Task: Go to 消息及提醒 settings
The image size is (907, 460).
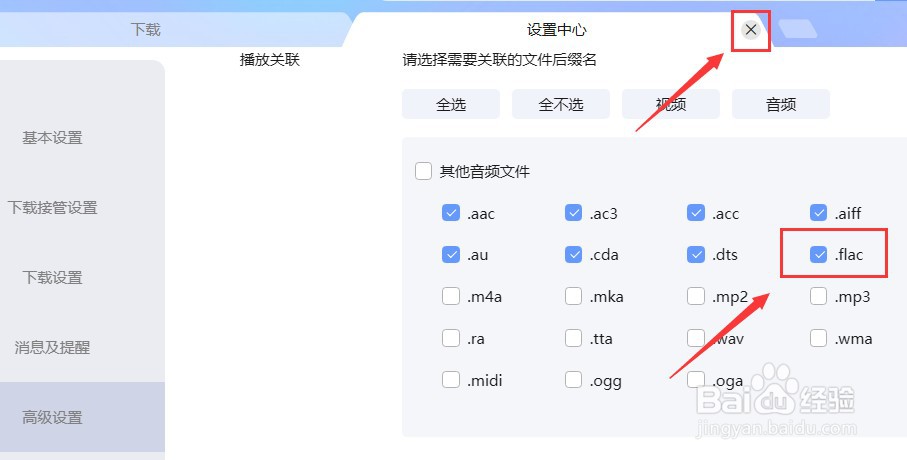Action: point(52,348)
